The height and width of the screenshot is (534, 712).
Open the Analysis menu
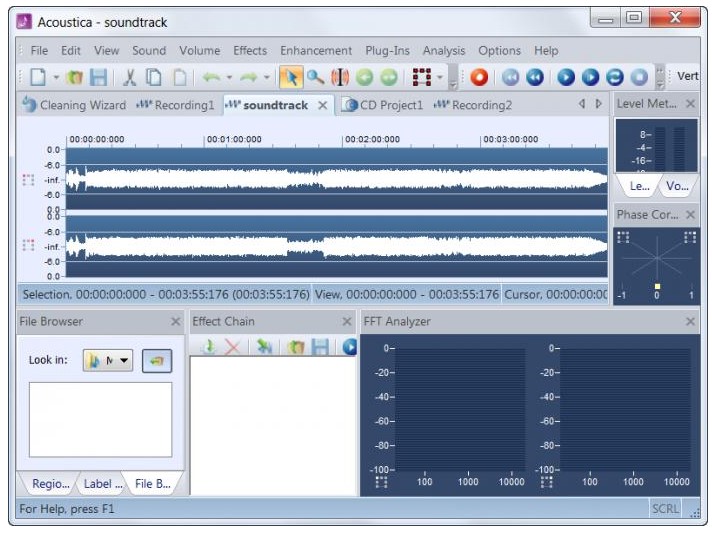coord(444,50)
